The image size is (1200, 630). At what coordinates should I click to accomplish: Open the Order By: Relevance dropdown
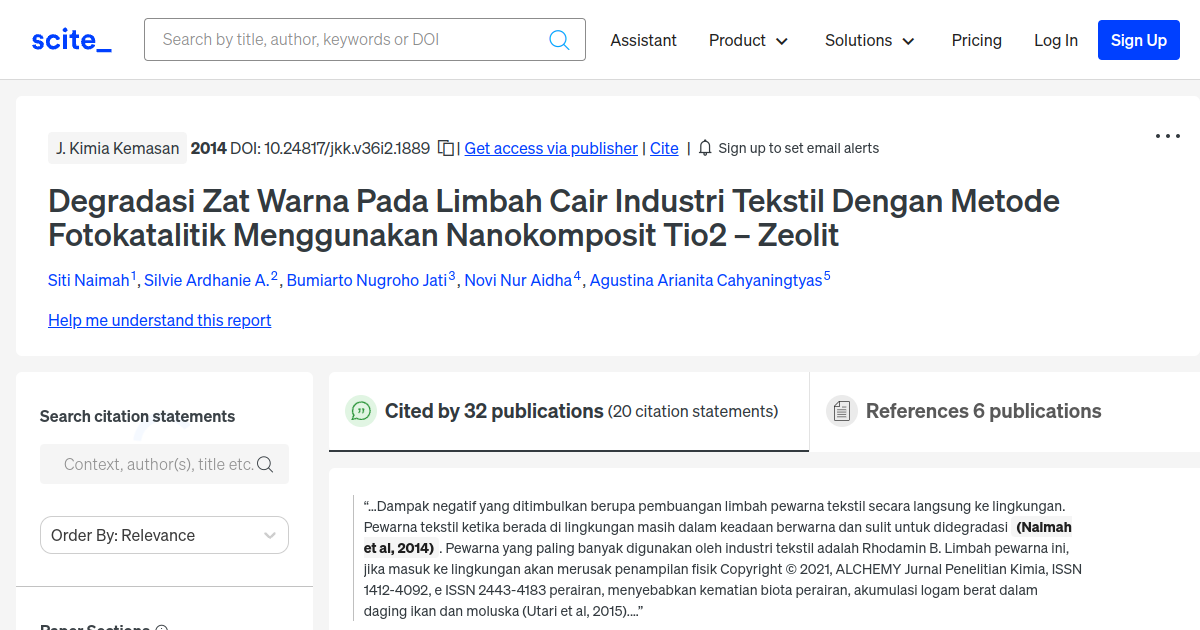click(x=164, y=535)
